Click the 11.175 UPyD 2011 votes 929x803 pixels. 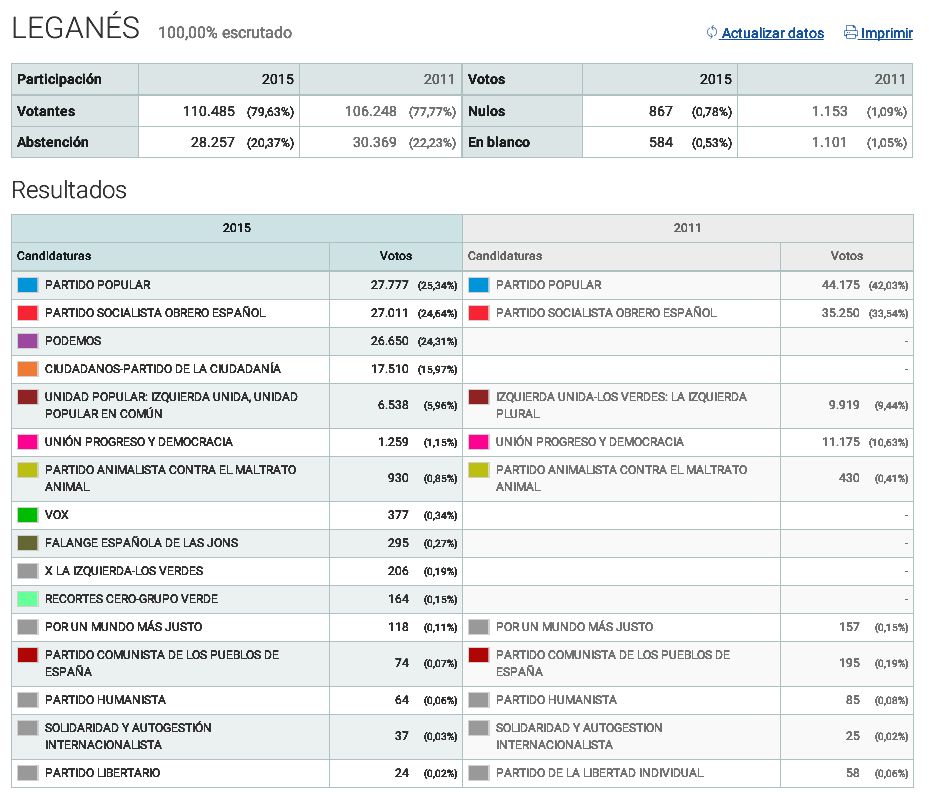coord(840,442)
